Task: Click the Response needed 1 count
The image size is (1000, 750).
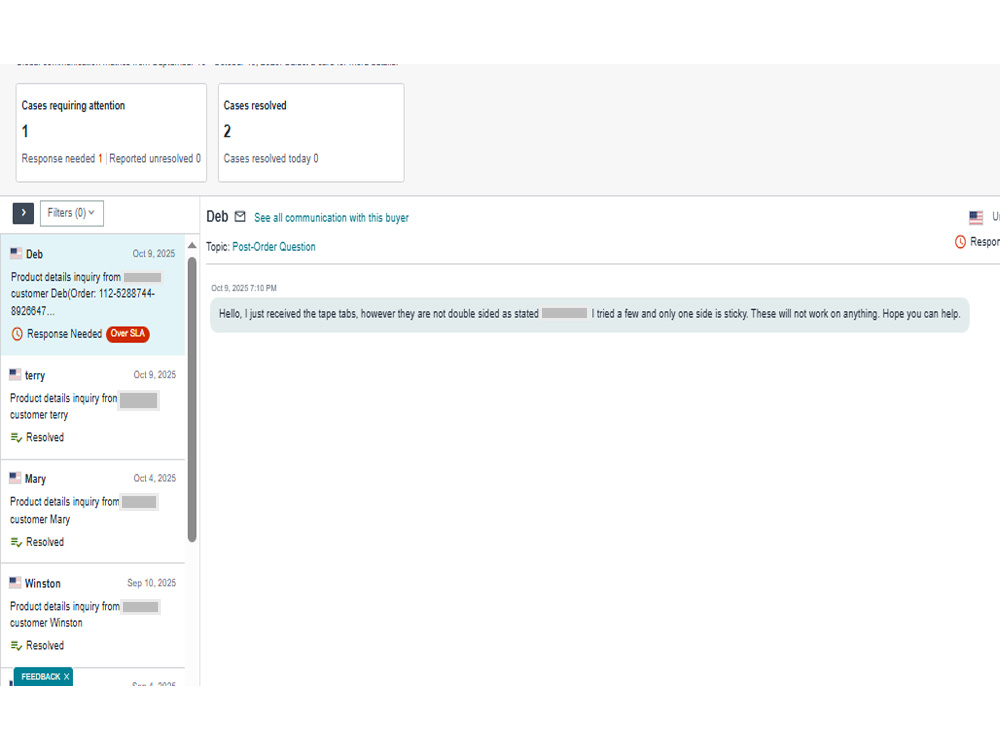Action: 62,158
